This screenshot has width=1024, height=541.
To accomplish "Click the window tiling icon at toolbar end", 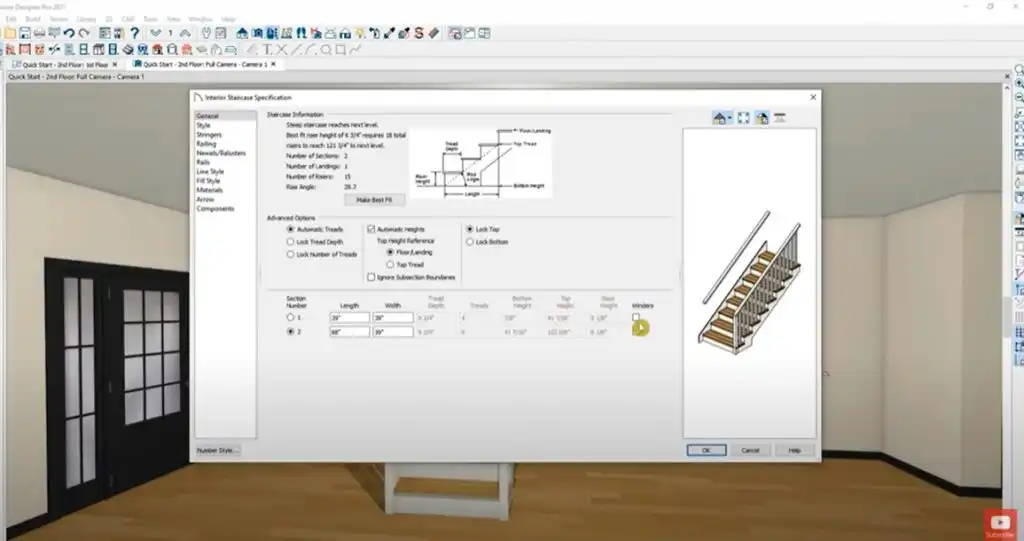I will [x=484, y=33].
